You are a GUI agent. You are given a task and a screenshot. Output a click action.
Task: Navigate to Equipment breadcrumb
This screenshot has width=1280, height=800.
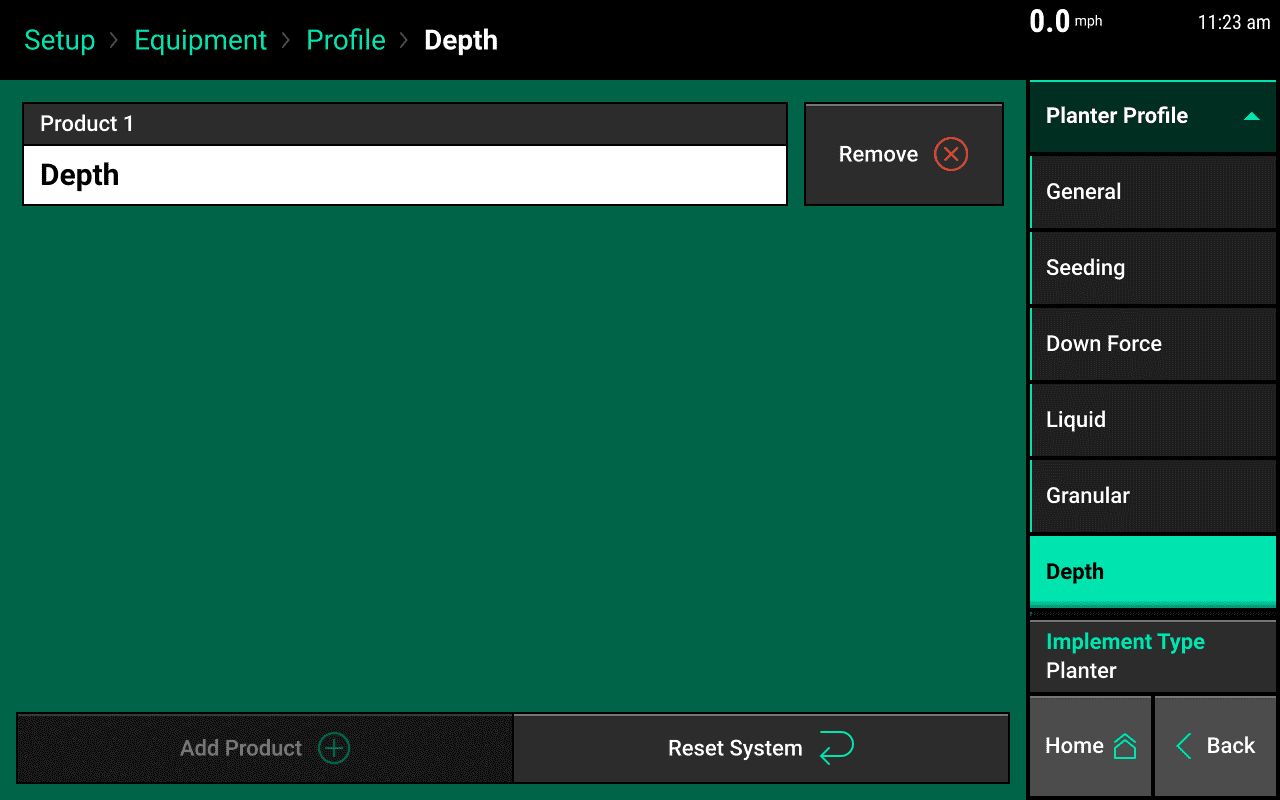coord(201,41)
